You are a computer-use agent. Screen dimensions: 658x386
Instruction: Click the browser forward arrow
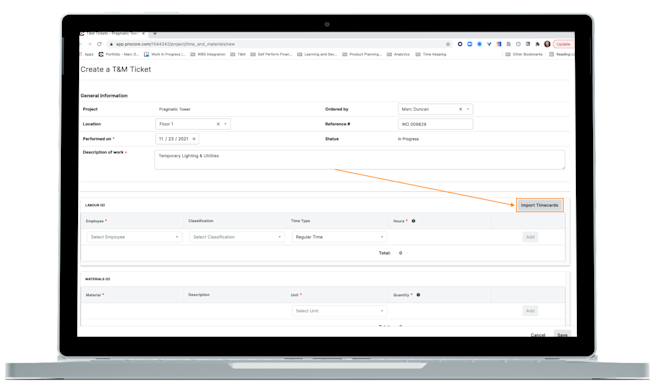coord(89,44)
